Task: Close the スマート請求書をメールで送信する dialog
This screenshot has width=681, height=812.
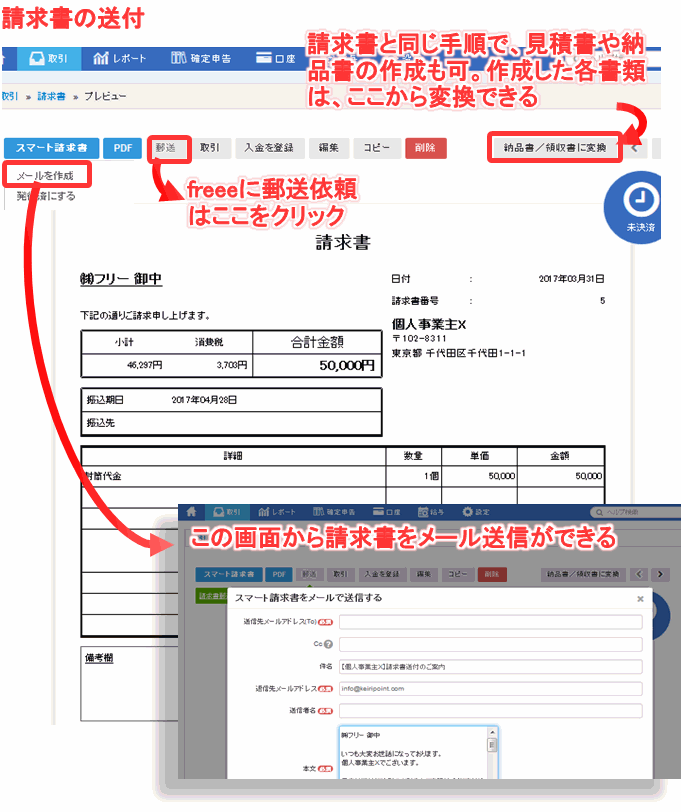Action: click(640, 599)
